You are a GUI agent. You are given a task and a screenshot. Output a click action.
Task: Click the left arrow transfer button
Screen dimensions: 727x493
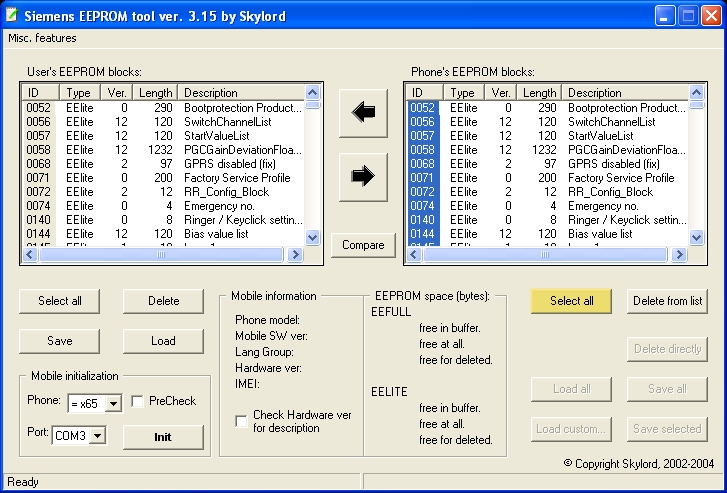tap(363, 113)
